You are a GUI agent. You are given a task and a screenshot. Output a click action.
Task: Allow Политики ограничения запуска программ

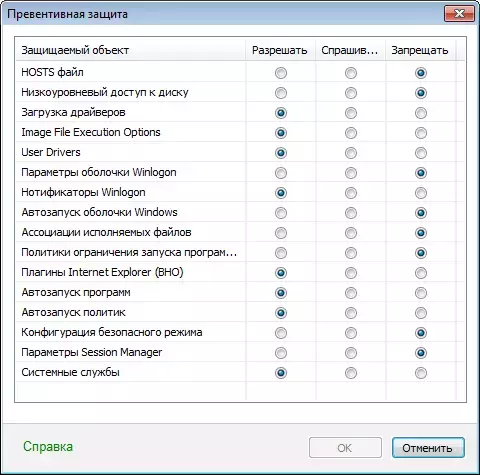point(281,253)
